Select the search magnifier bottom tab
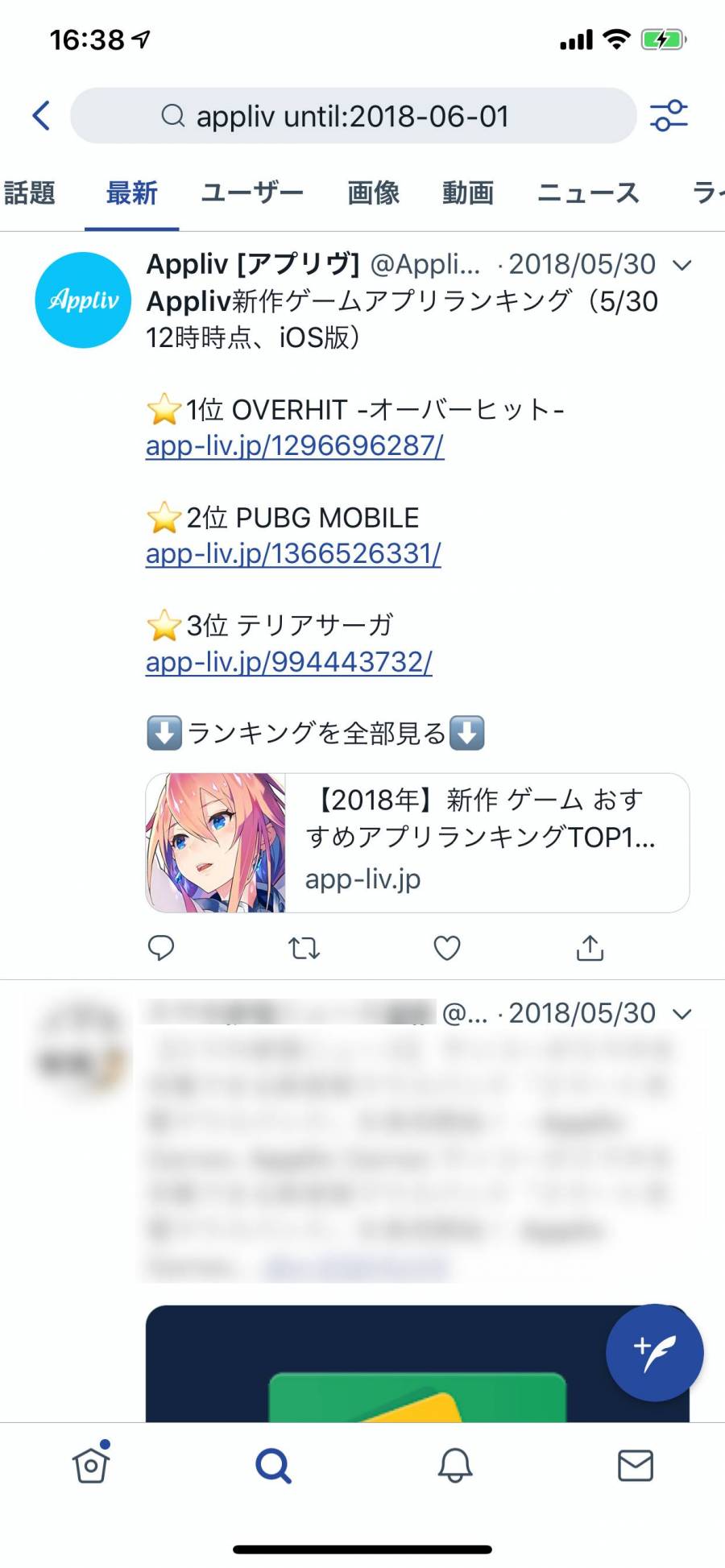725x1568 pixels. click(x=273, y=1466)
